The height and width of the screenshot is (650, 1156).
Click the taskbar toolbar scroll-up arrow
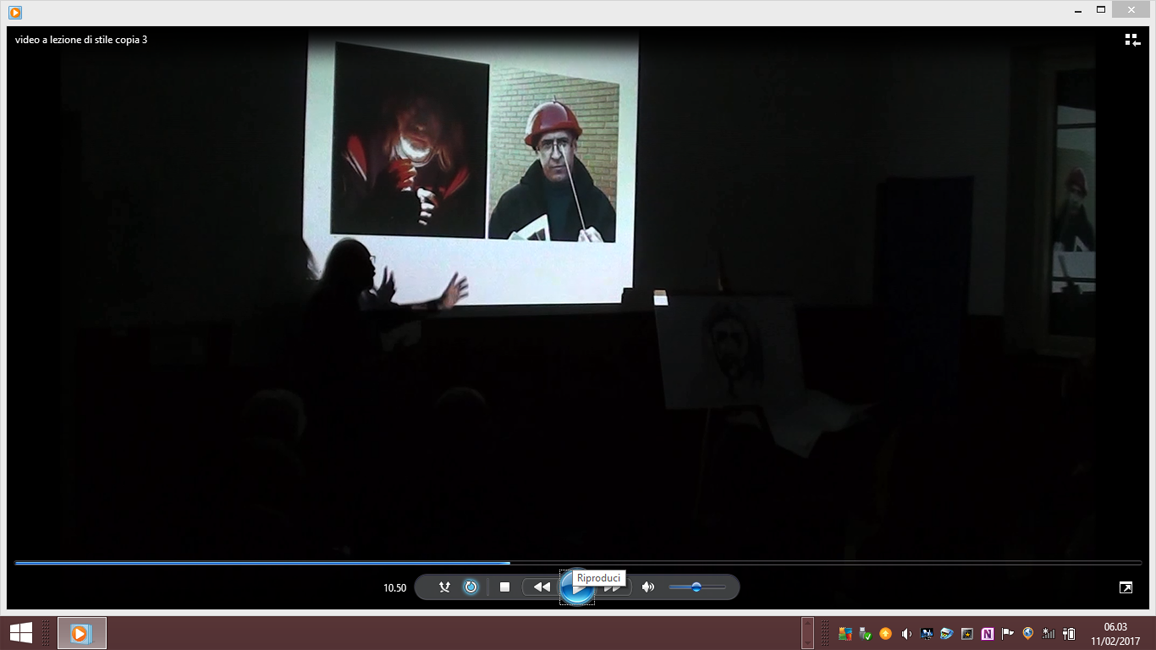tap(807, 625)
